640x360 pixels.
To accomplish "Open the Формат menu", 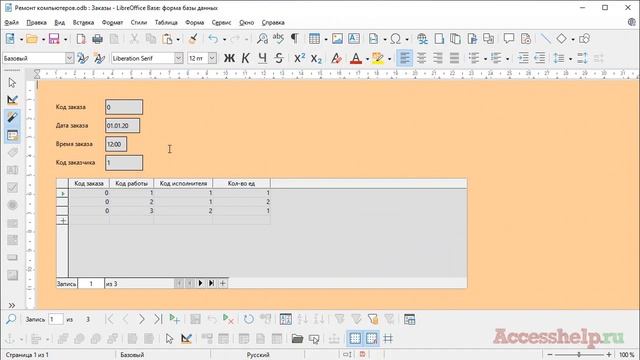I will pos(112,22).
